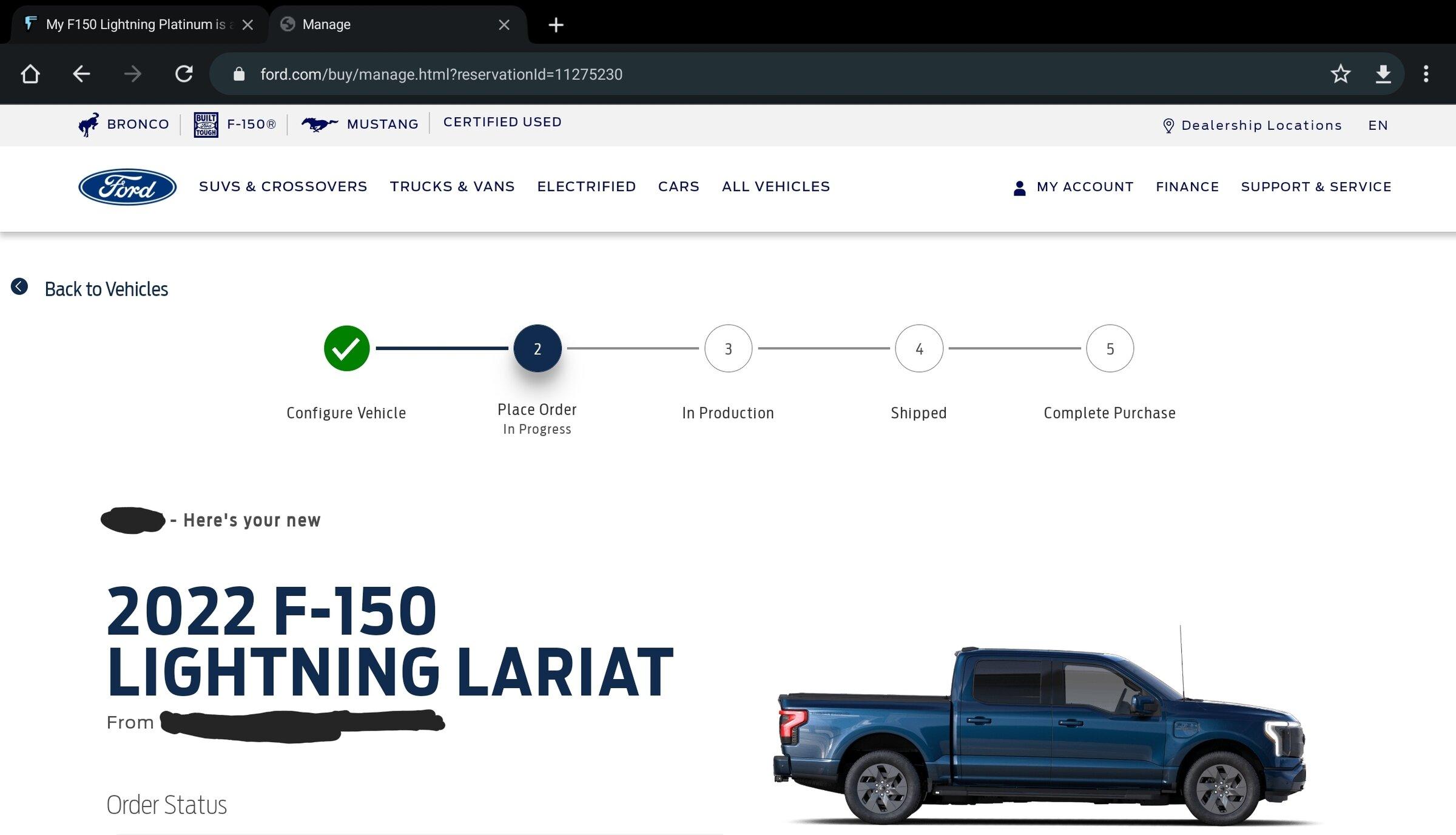Click the Place Order step label
The width and height of the screenshot is (1456, 835).
(x=537, y=410)
